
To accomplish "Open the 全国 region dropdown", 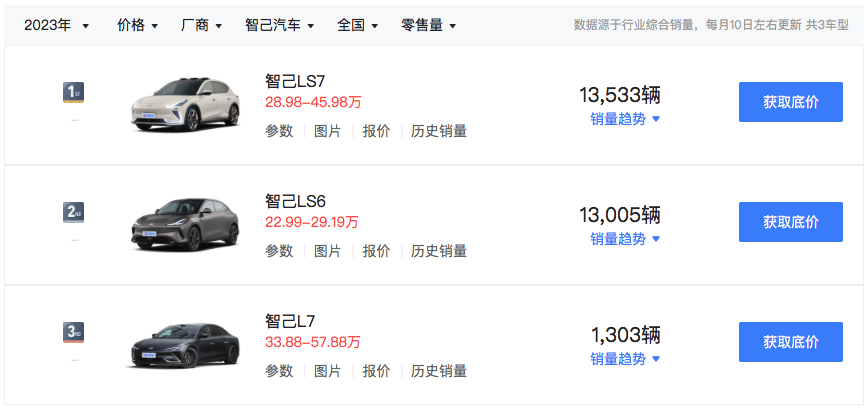I will point(358,25).
